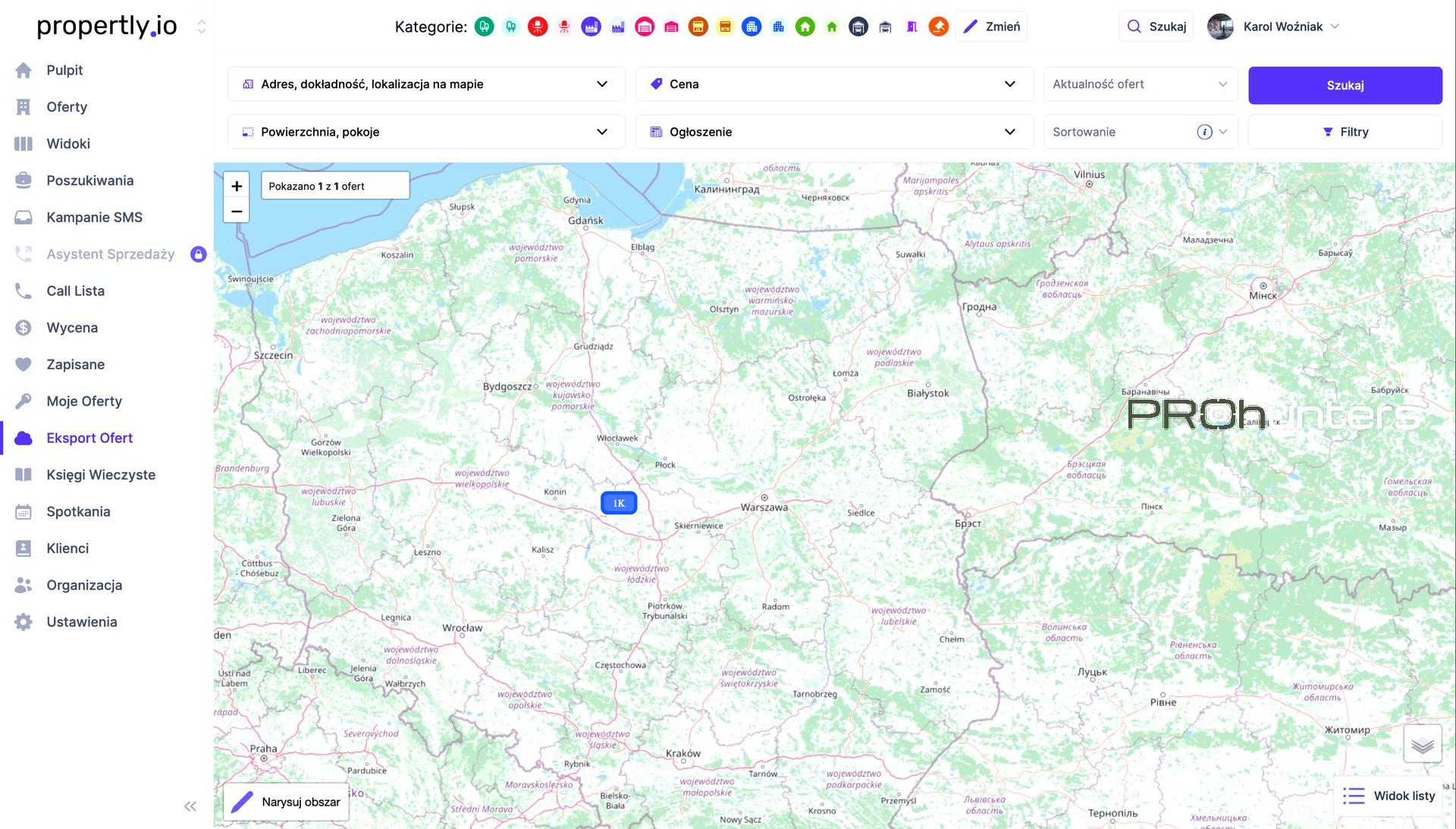Toggle the green house category icon
This screenshot has width=1456, height=829.
pos(805,27)
